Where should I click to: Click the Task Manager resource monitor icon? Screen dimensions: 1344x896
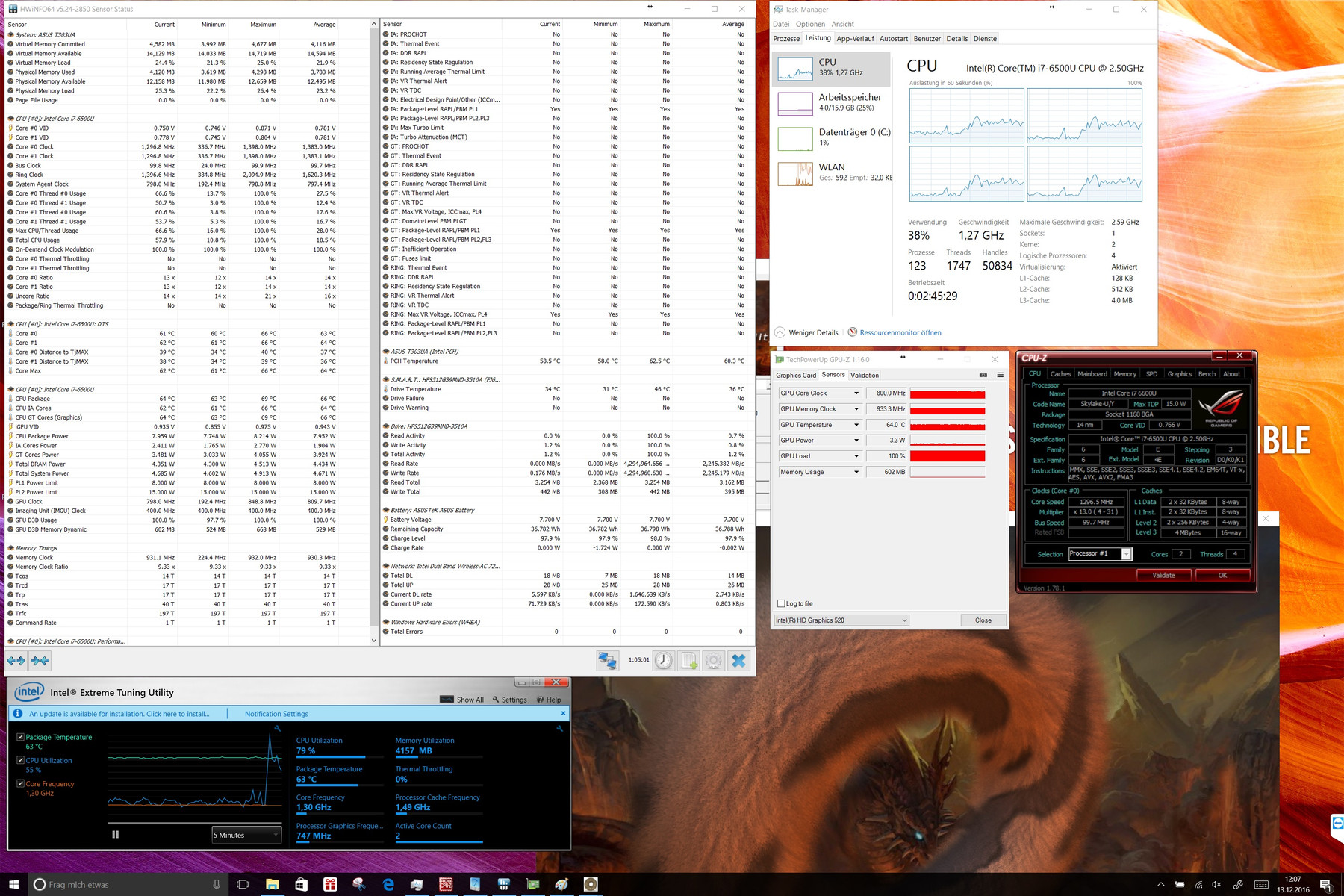point(852,332)
